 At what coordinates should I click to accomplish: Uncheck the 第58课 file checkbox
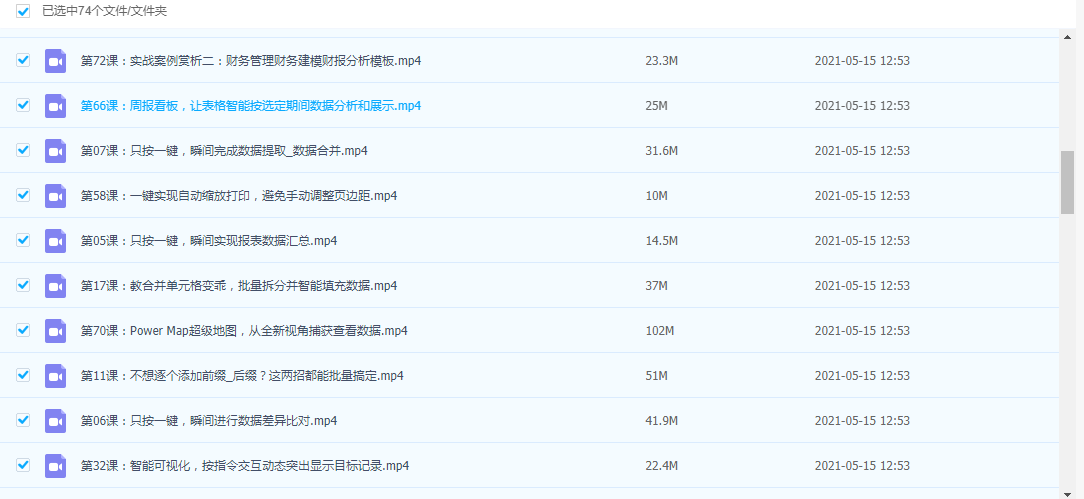23,196
